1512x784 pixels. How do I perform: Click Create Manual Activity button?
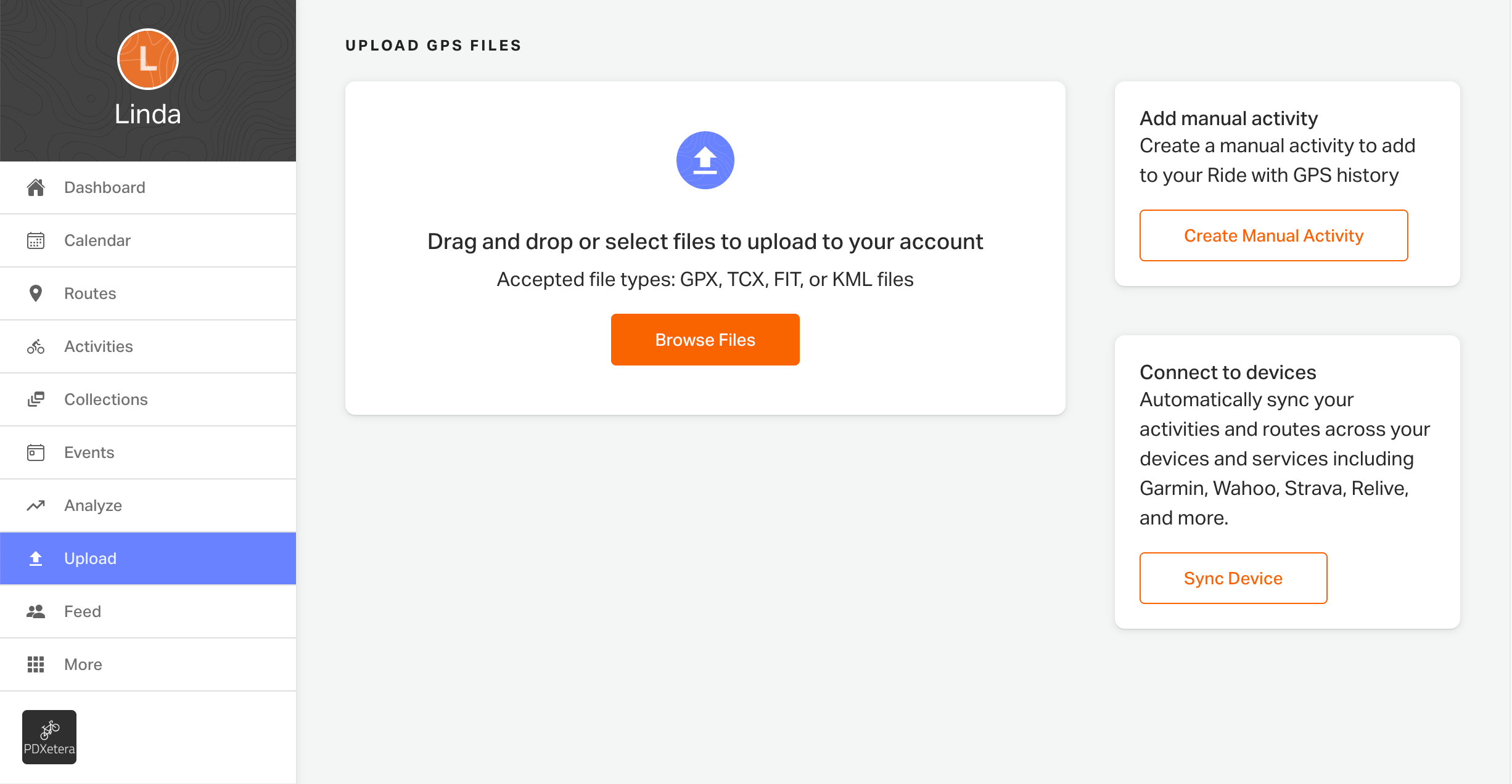point(1274,235)
